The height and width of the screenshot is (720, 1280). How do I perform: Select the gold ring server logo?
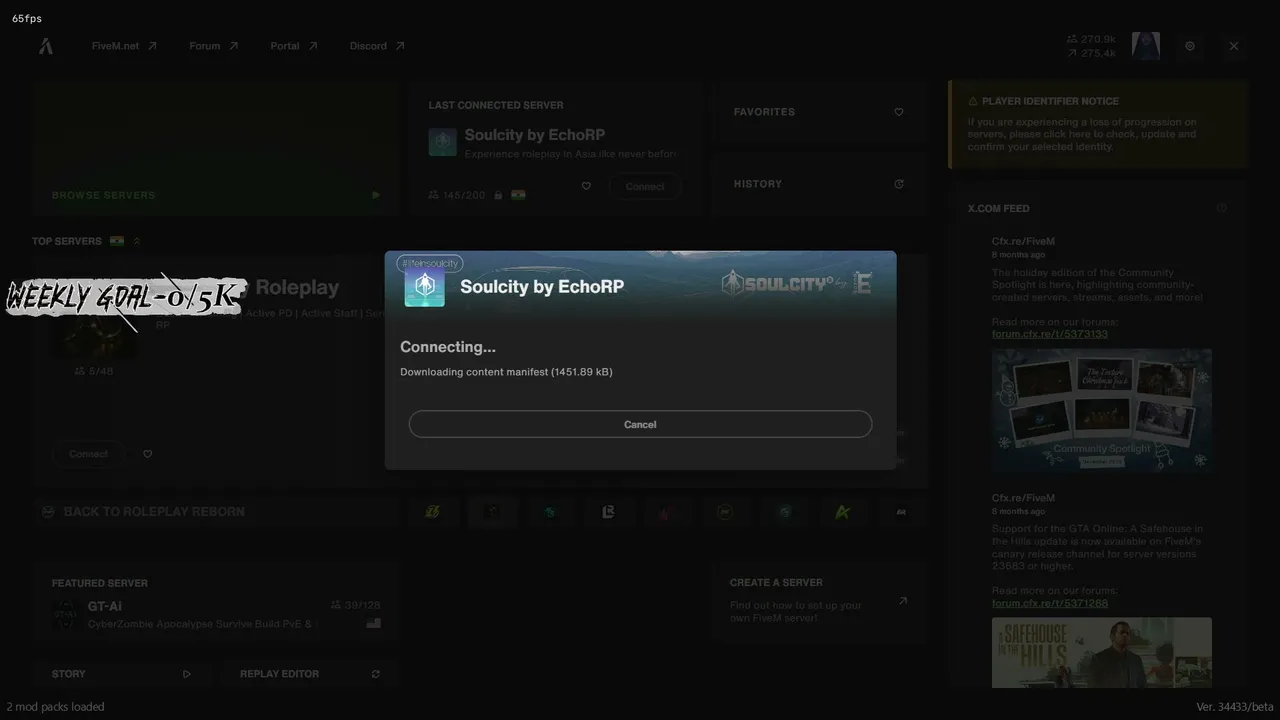(725, 512)
